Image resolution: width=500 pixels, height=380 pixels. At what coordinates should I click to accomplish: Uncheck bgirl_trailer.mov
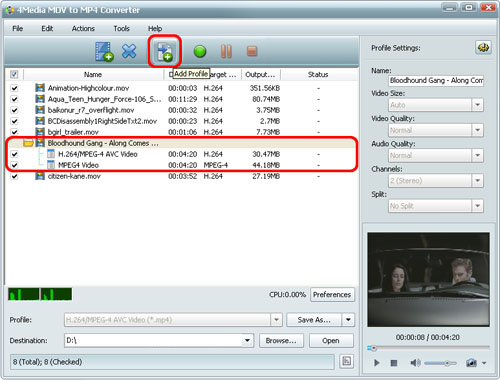[x=14, y=132]
